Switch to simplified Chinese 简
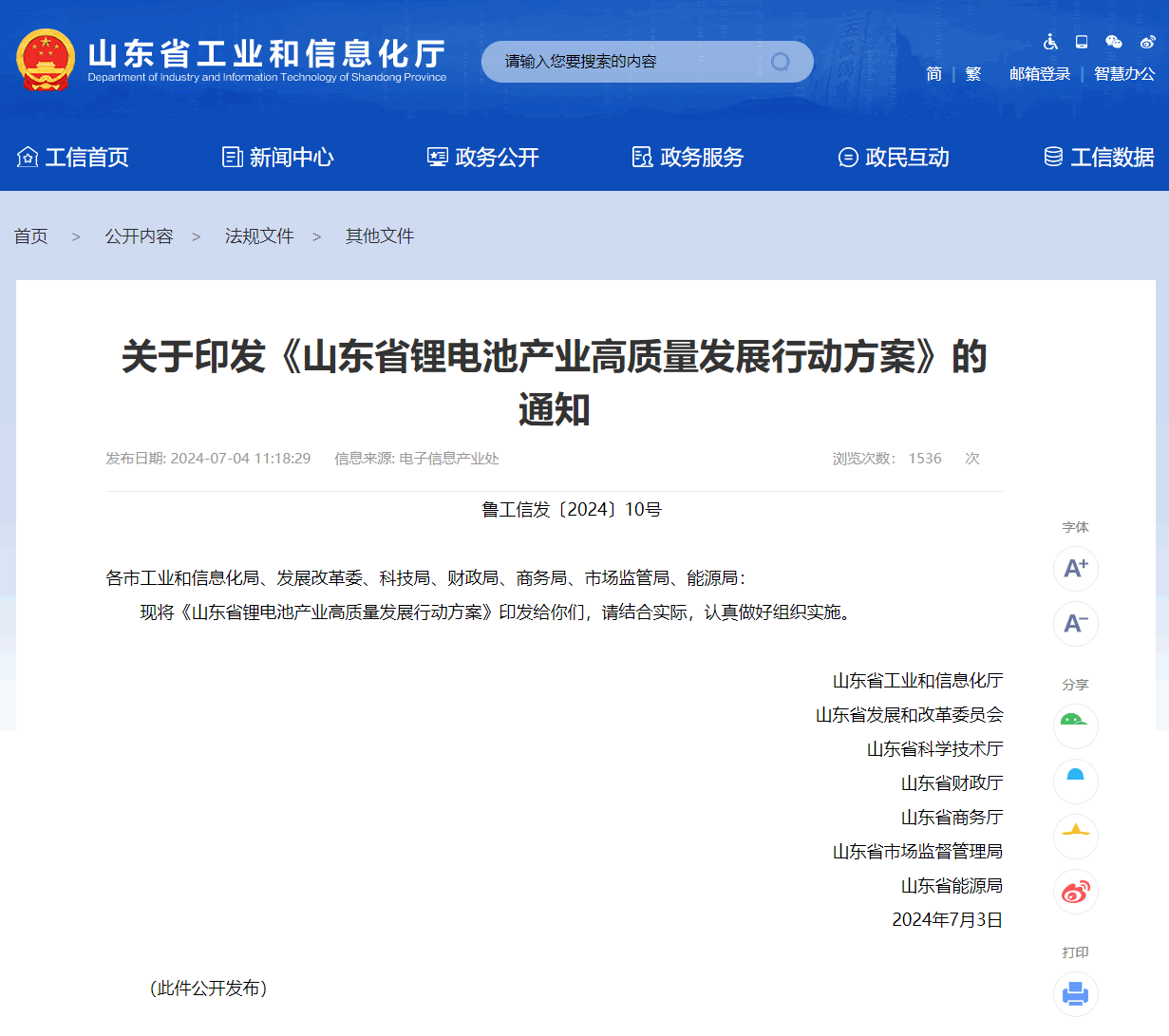The height and width of the screenshot is (1036, 1169). click(x=934, y=74)
